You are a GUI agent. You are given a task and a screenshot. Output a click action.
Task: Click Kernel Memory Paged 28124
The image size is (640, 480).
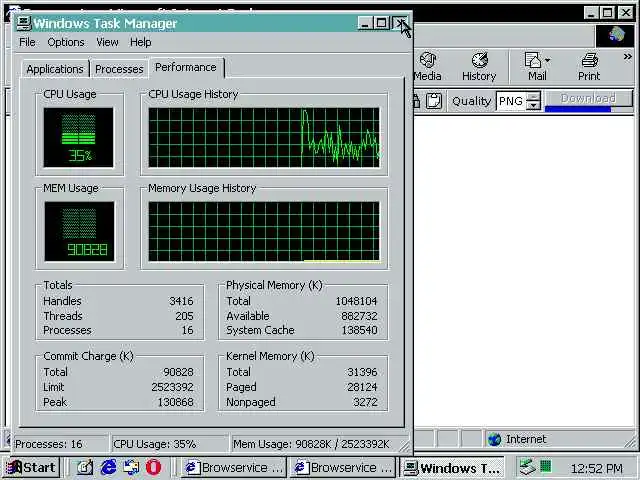[x=362, y=387]
